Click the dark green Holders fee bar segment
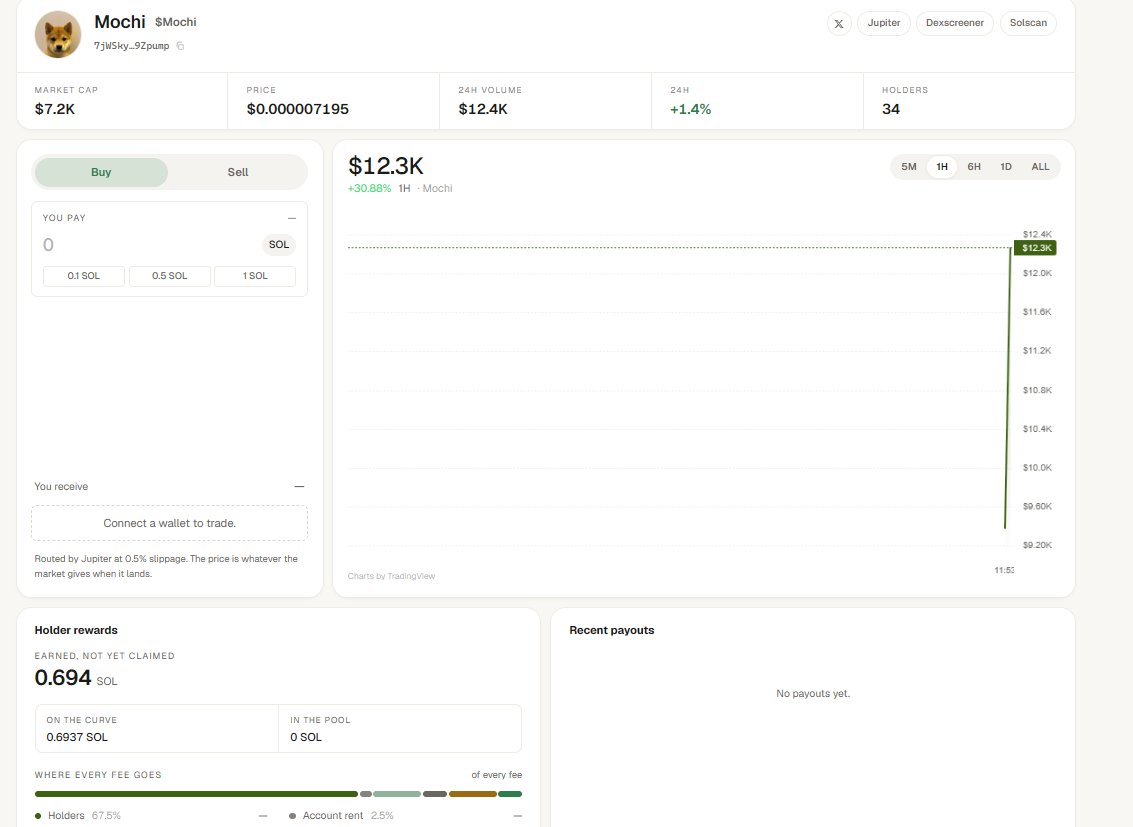The height and width of the screenshot is (827, 1133). [197, 794]
